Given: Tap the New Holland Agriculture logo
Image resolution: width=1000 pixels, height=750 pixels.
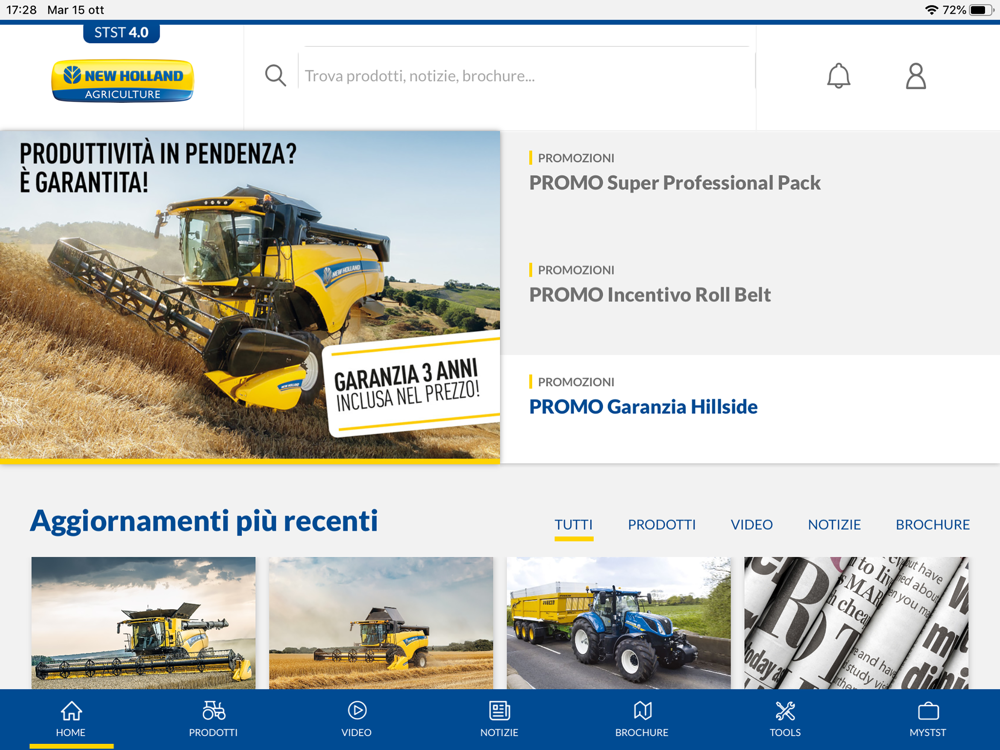Looking at the screenshot, I should pos(122,81).
